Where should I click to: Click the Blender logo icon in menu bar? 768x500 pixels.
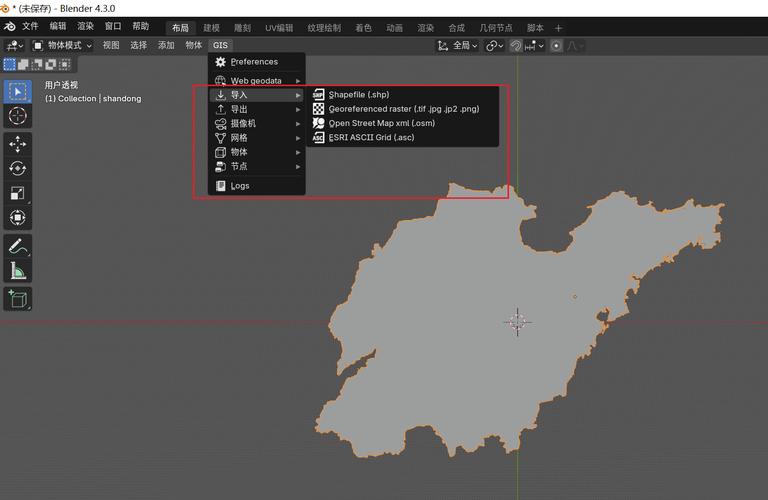click(9, 26)
